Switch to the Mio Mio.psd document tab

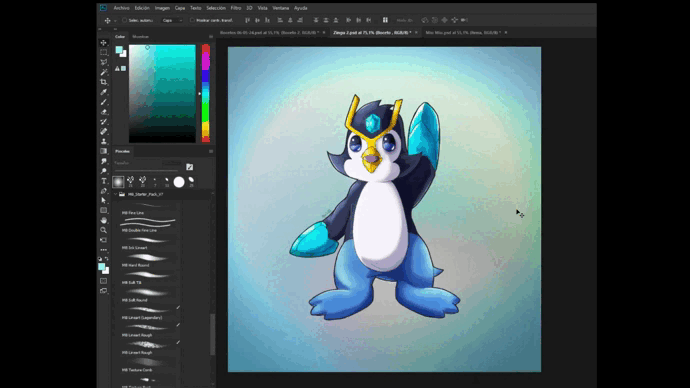[463, 33]
